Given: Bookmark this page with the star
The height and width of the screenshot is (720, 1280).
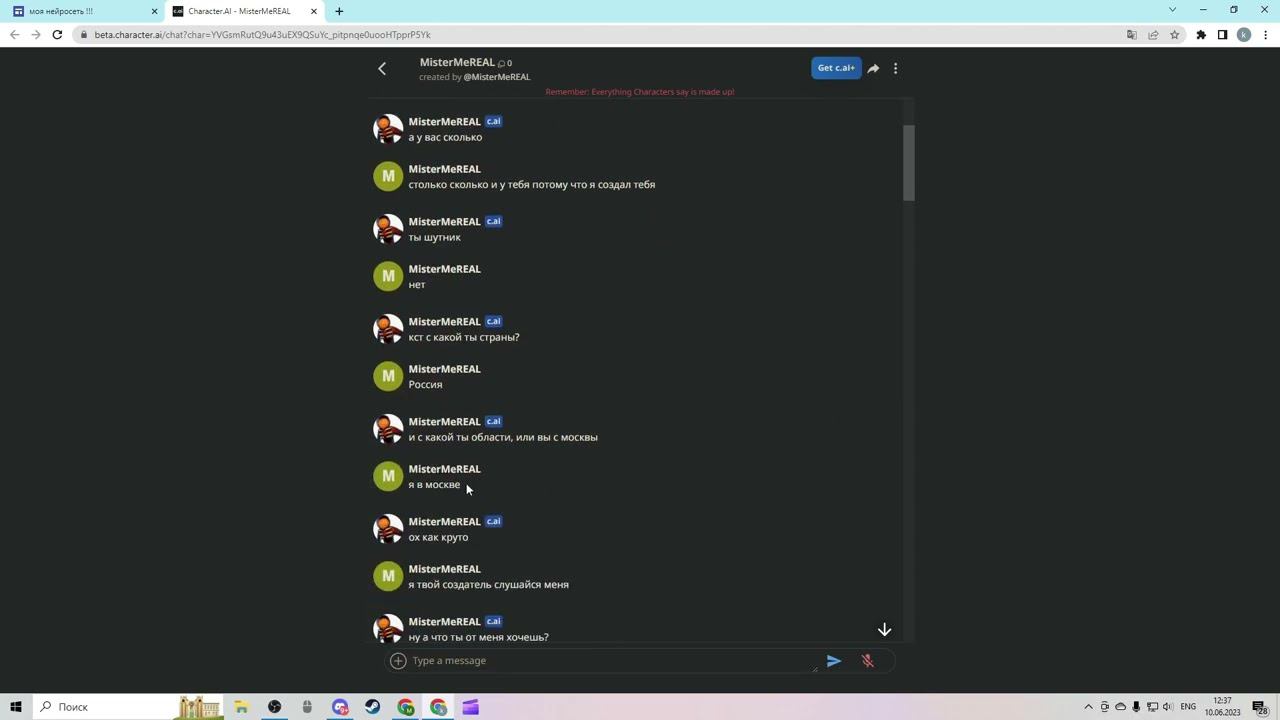Looking at the screenshot, I should [1175, 35].
